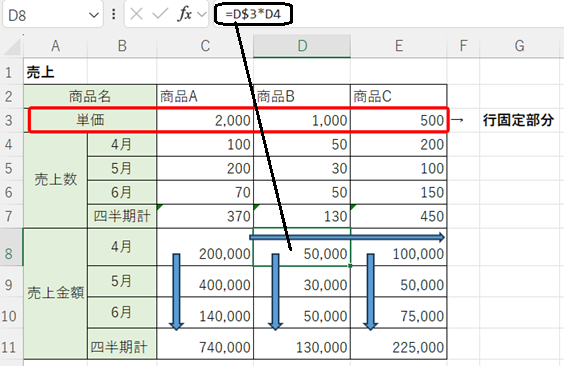
Task: Click the Cancel (X) icon in formula bar
Action: 136,14
